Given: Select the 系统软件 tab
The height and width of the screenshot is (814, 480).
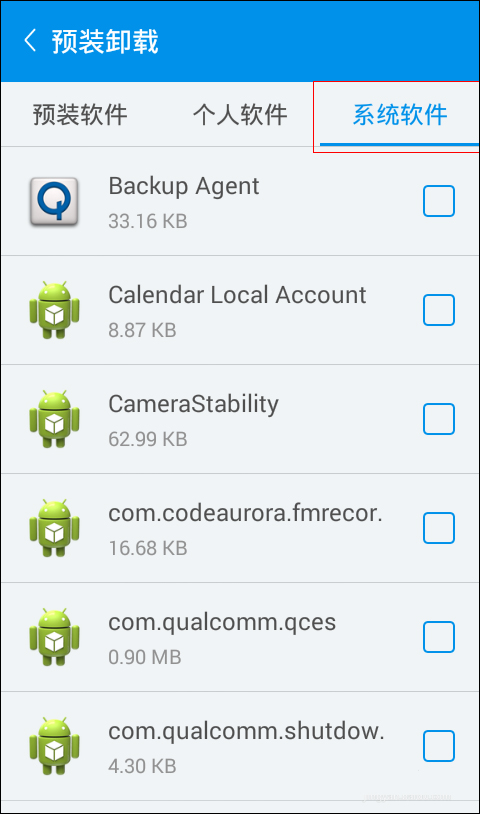Looking at the screenshot, I should tap(400, 115).
